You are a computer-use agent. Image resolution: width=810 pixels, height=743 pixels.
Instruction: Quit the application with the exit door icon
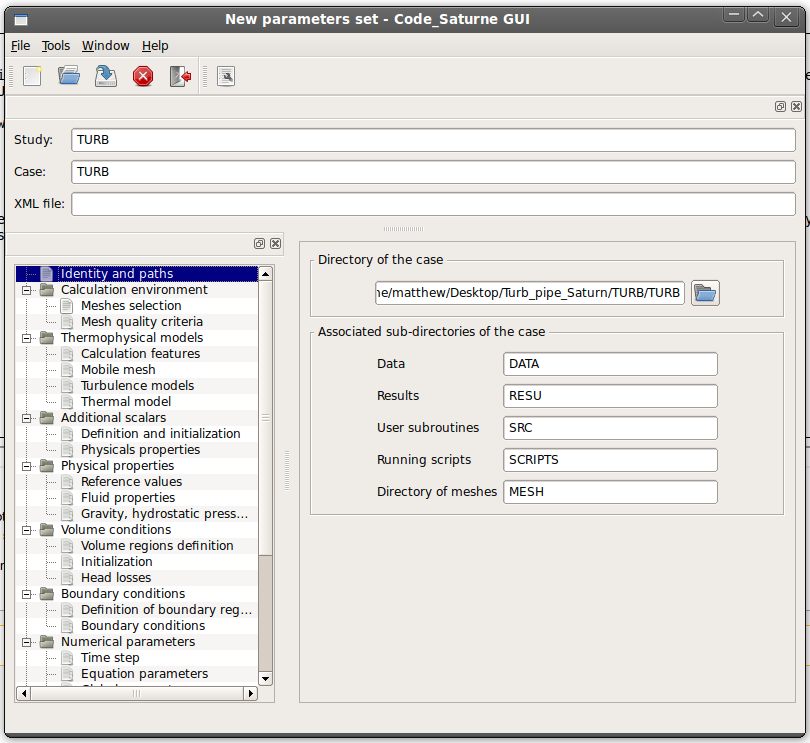pos(180,76)
